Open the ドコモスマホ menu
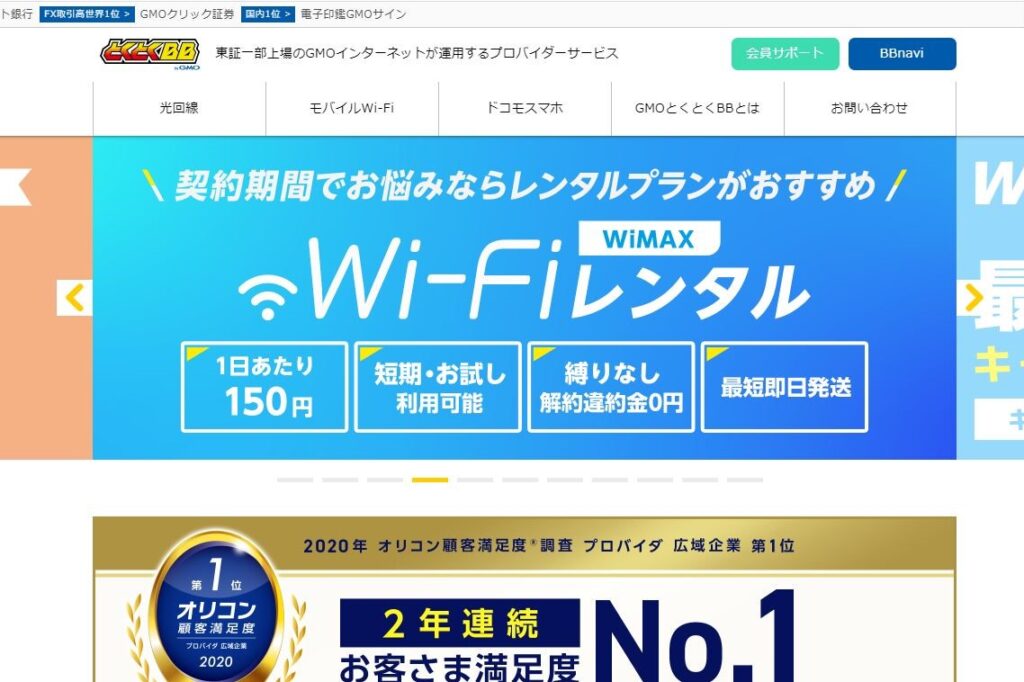The height and width of the screenshot is (682, 1024). pos(525,108)
